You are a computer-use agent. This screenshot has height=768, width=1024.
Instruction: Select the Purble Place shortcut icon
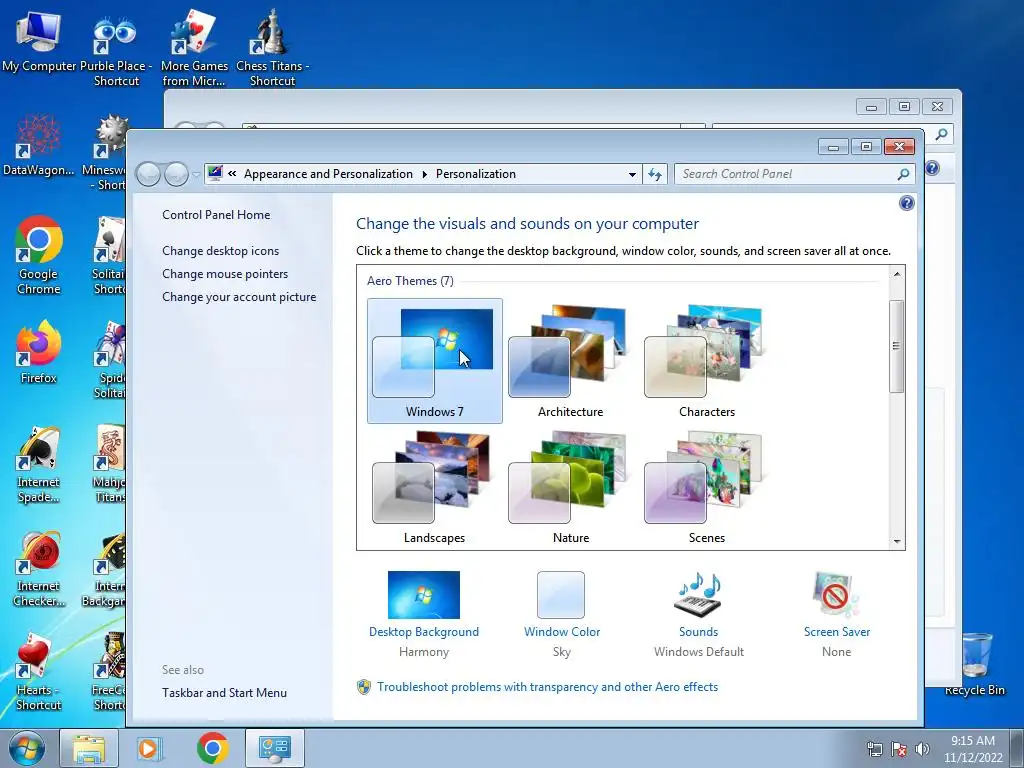116,49
